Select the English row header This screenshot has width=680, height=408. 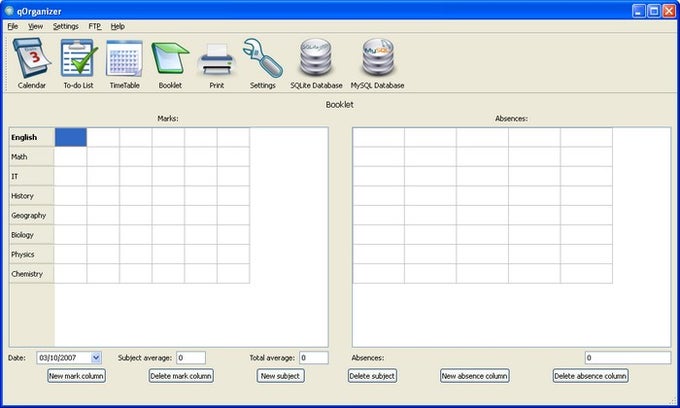[x=32, y=137]
